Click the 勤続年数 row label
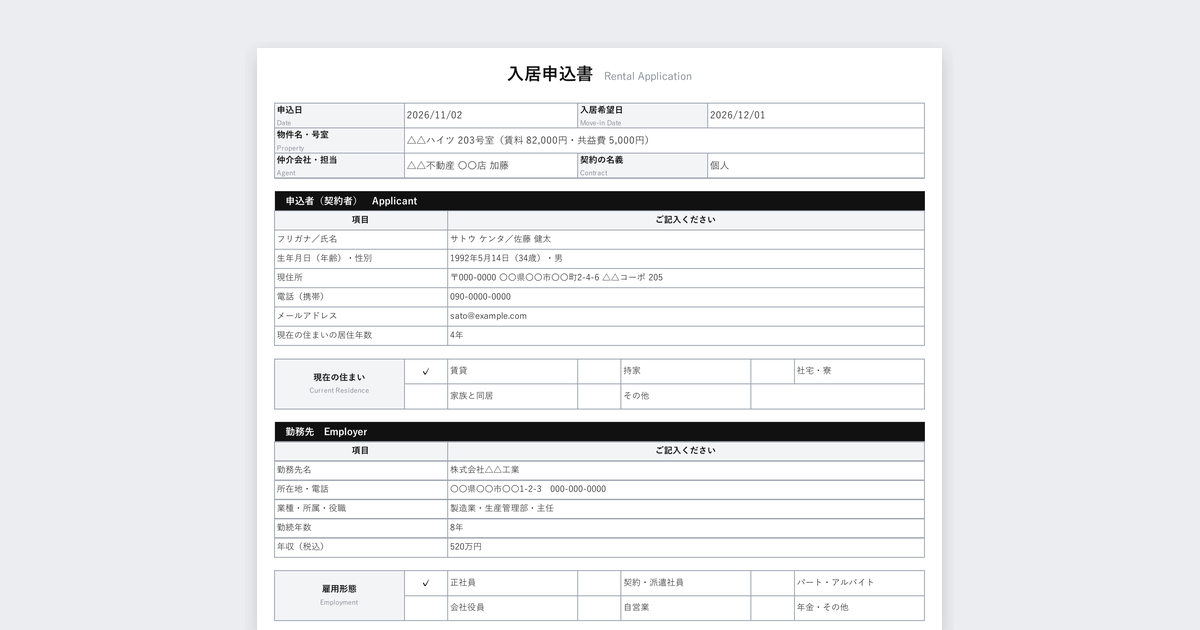The image size is (1200, 630). 361,527
